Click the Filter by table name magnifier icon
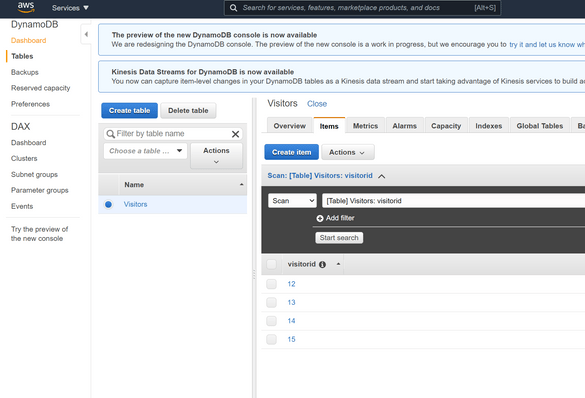 110,134
